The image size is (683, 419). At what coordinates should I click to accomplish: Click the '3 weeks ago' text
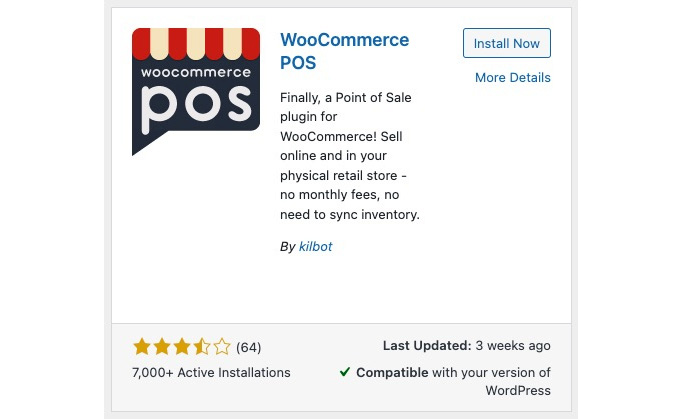click(513, 346)
